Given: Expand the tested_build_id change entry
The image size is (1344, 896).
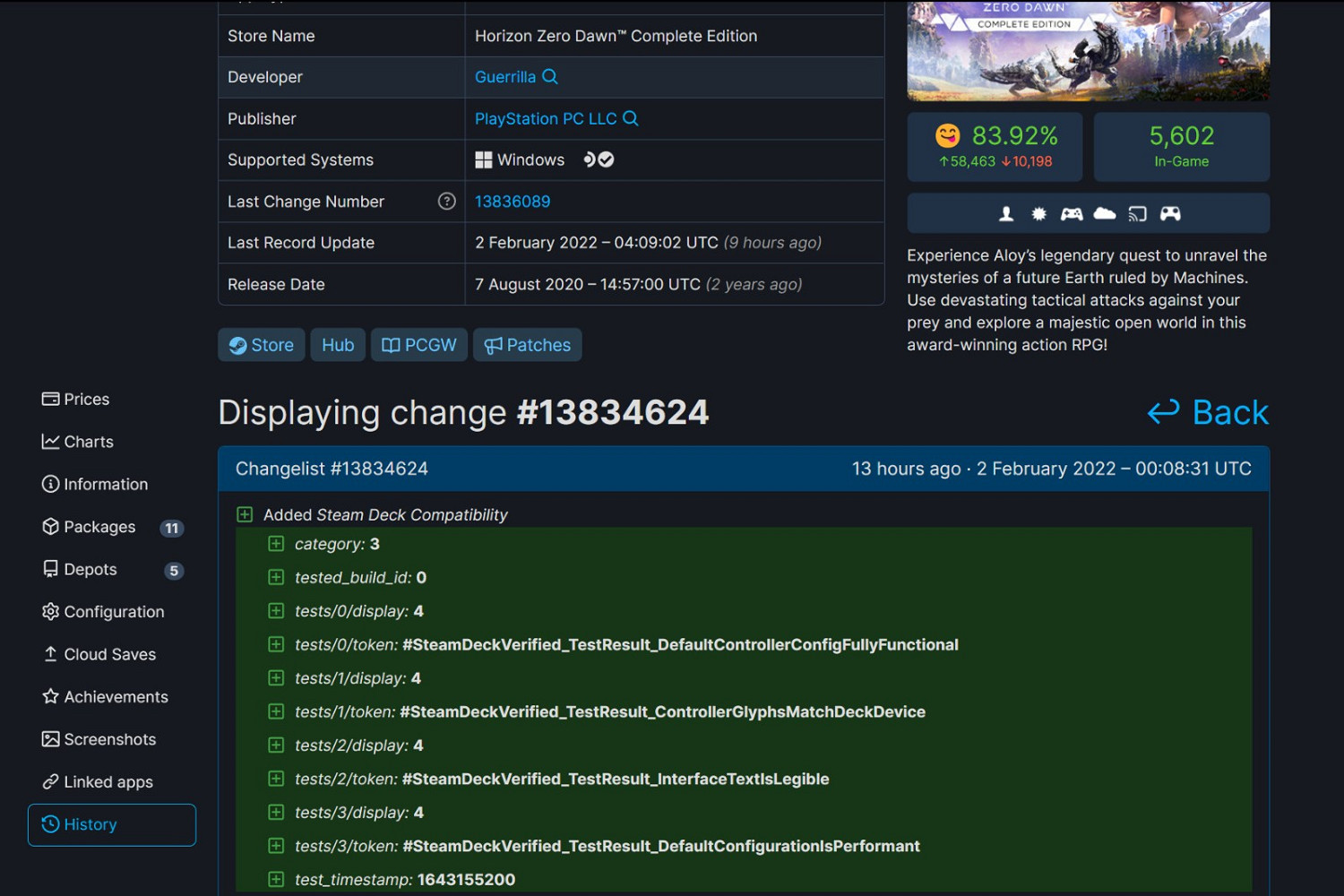Looking at the screenshot, I should pos(275,577).
